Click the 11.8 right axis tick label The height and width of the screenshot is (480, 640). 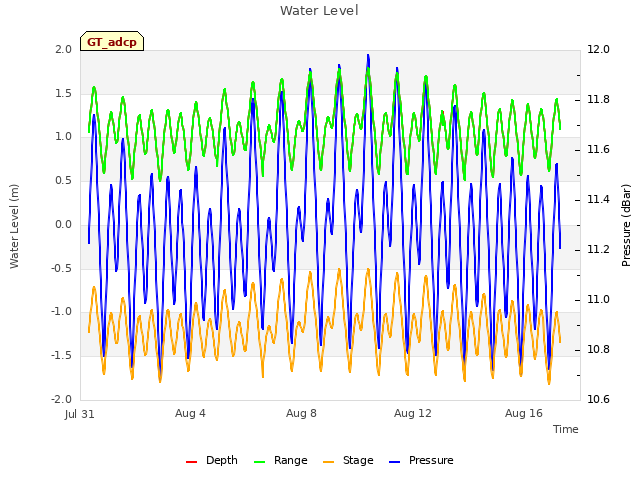[x=598, y=100]
